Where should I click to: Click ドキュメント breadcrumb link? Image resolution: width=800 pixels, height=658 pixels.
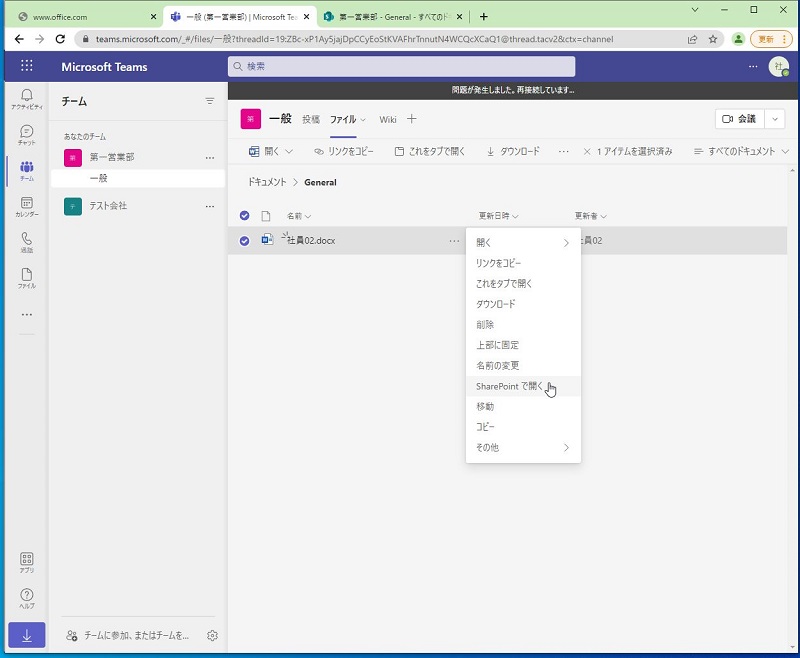tap(267, 182)
